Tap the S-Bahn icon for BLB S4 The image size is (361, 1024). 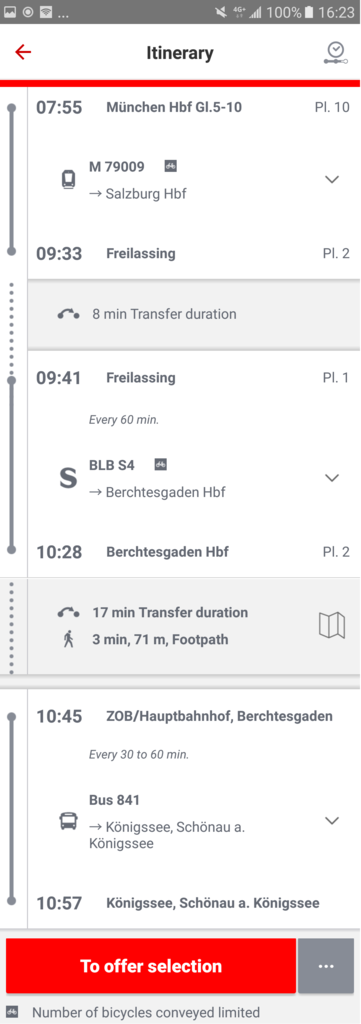pos(68,478)
